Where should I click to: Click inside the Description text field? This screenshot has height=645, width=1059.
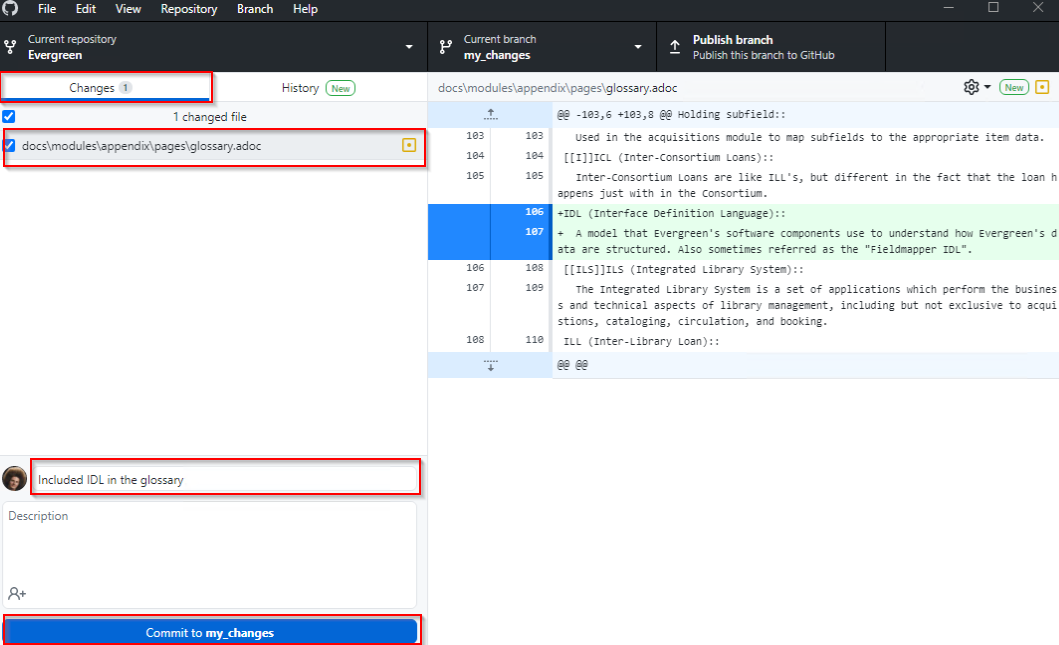[210, 545]
